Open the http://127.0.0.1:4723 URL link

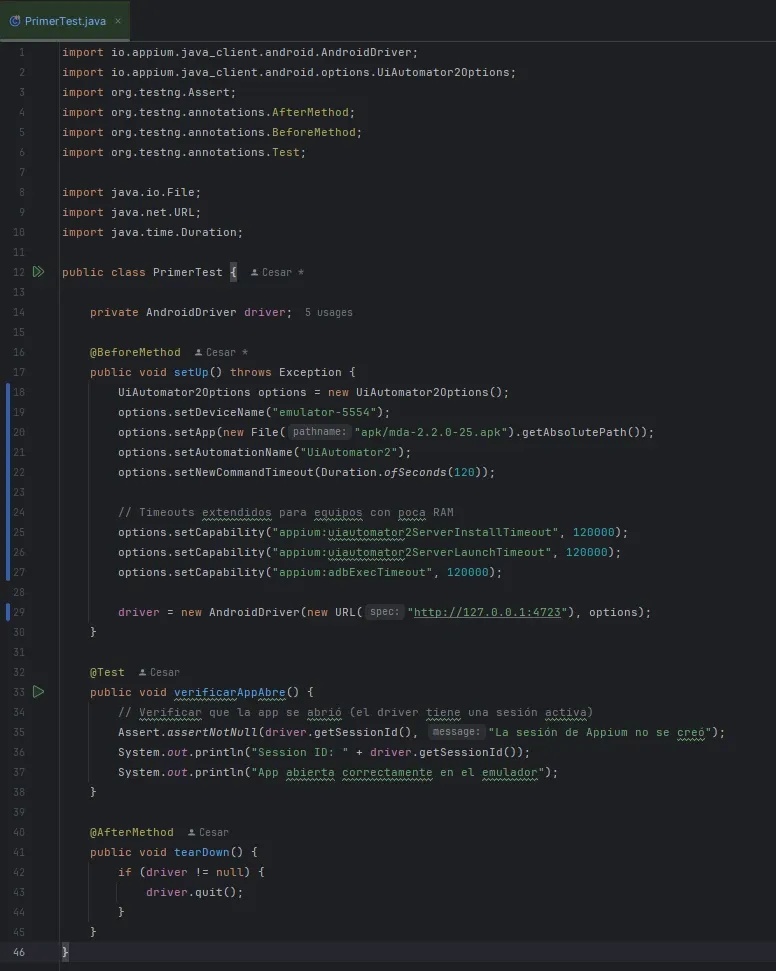click(x=487, y=612)
